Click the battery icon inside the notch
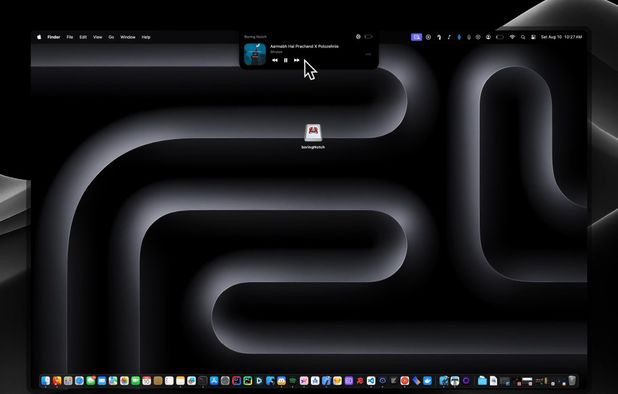Image resolution: width=618 pixels, height=394 pixels. [x=368, y=37]
